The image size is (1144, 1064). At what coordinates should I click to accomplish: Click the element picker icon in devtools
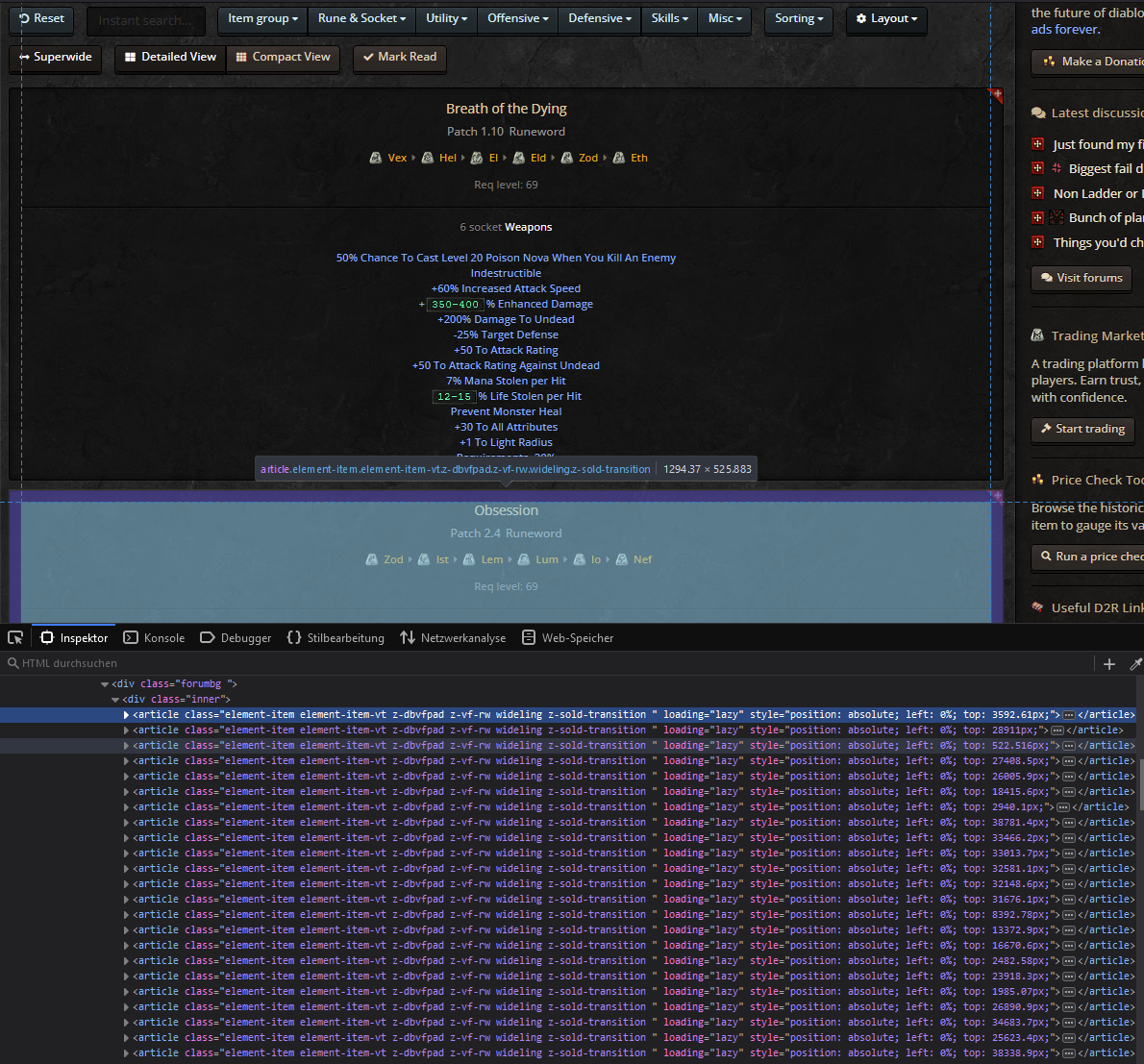pos(15,637)
